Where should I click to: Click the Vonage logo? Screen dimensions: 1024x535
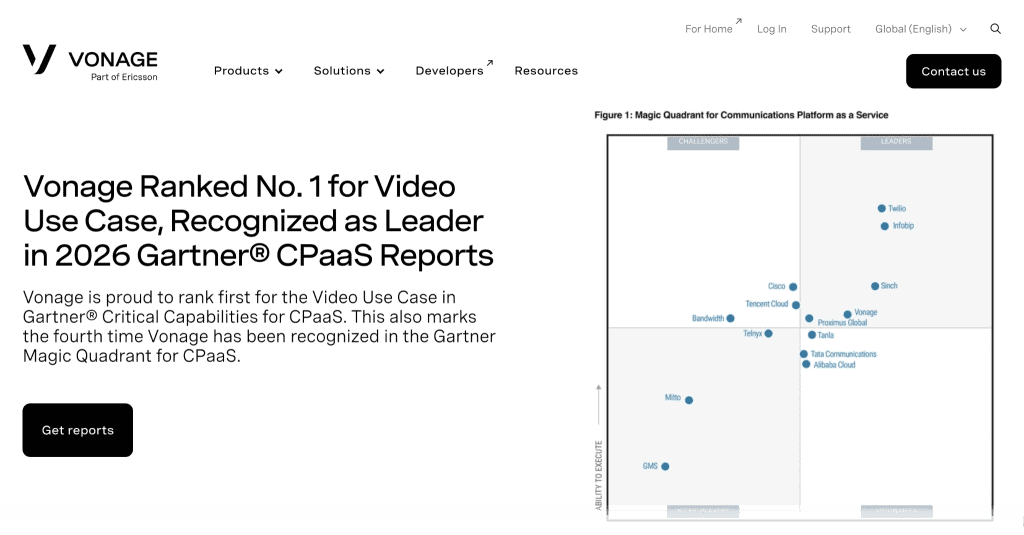90,63
